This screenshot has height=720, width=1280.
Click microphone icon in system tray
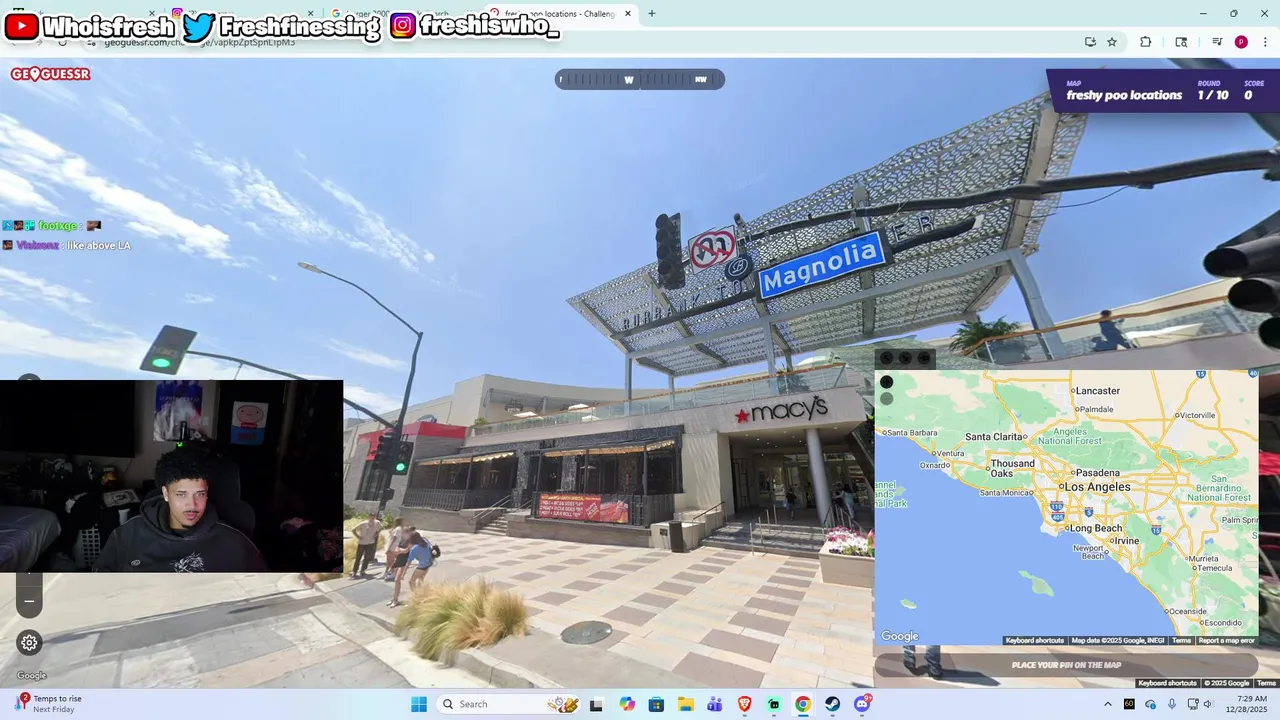[x=1172, y=704]
